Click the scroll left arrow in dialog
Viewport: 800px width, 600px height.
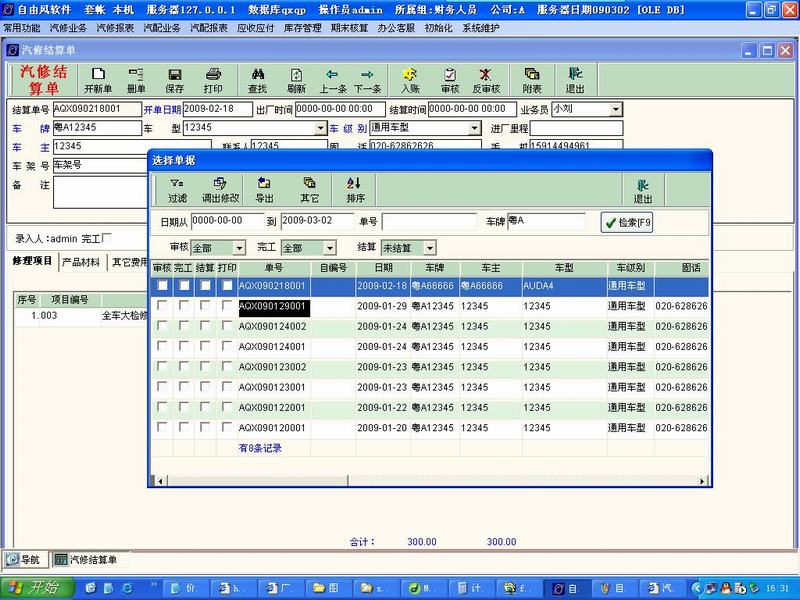[x=160, y=481]
